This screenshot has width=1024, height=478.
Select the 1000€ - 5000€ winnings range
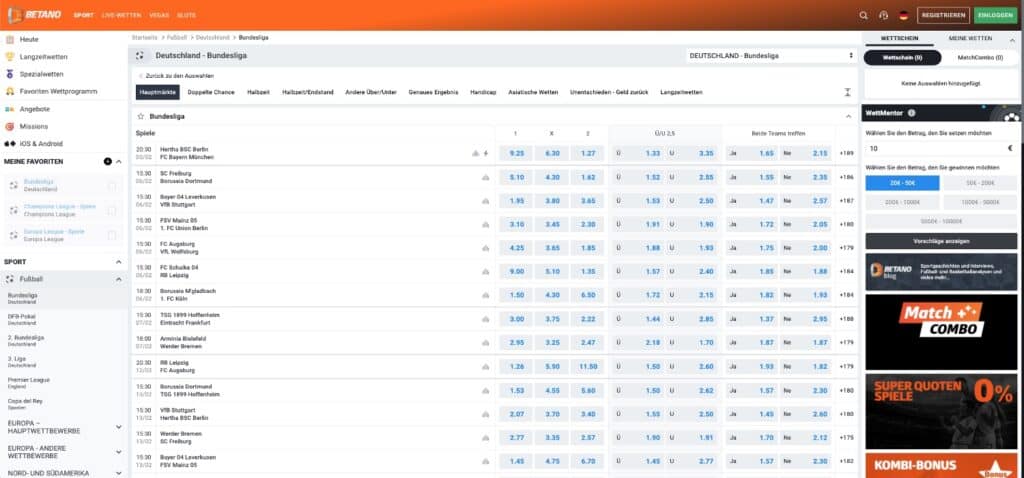click(980, 202)
